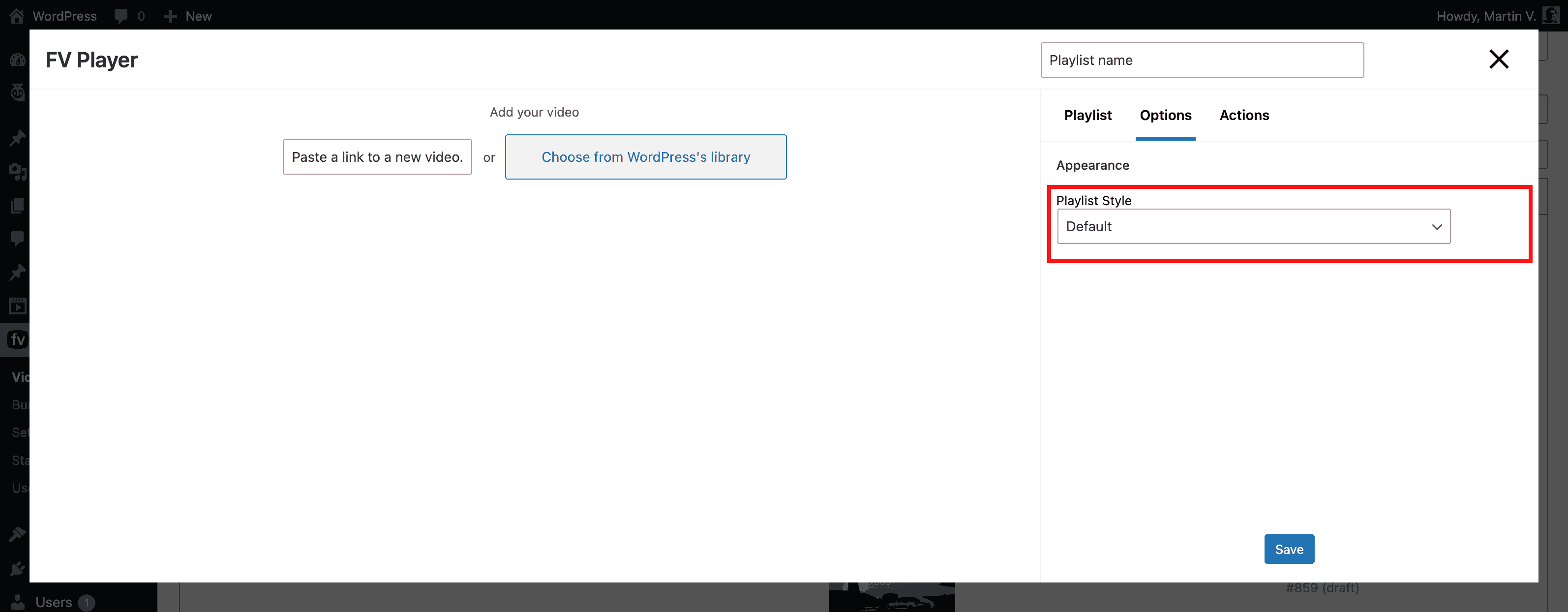Open the Actions tab
The image size is (1568, 612).
coord(1244,115)
